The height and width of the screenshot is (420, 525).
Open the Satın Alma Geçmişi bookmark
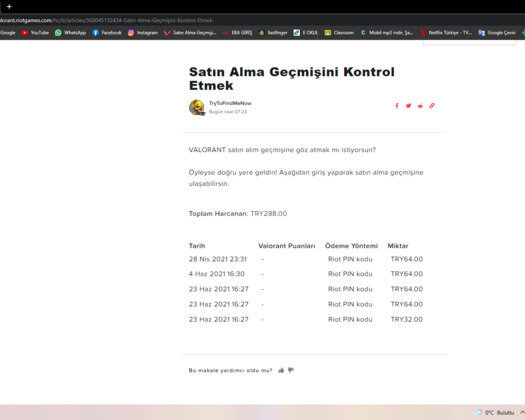pyautogui.click(x=190, y=32)
